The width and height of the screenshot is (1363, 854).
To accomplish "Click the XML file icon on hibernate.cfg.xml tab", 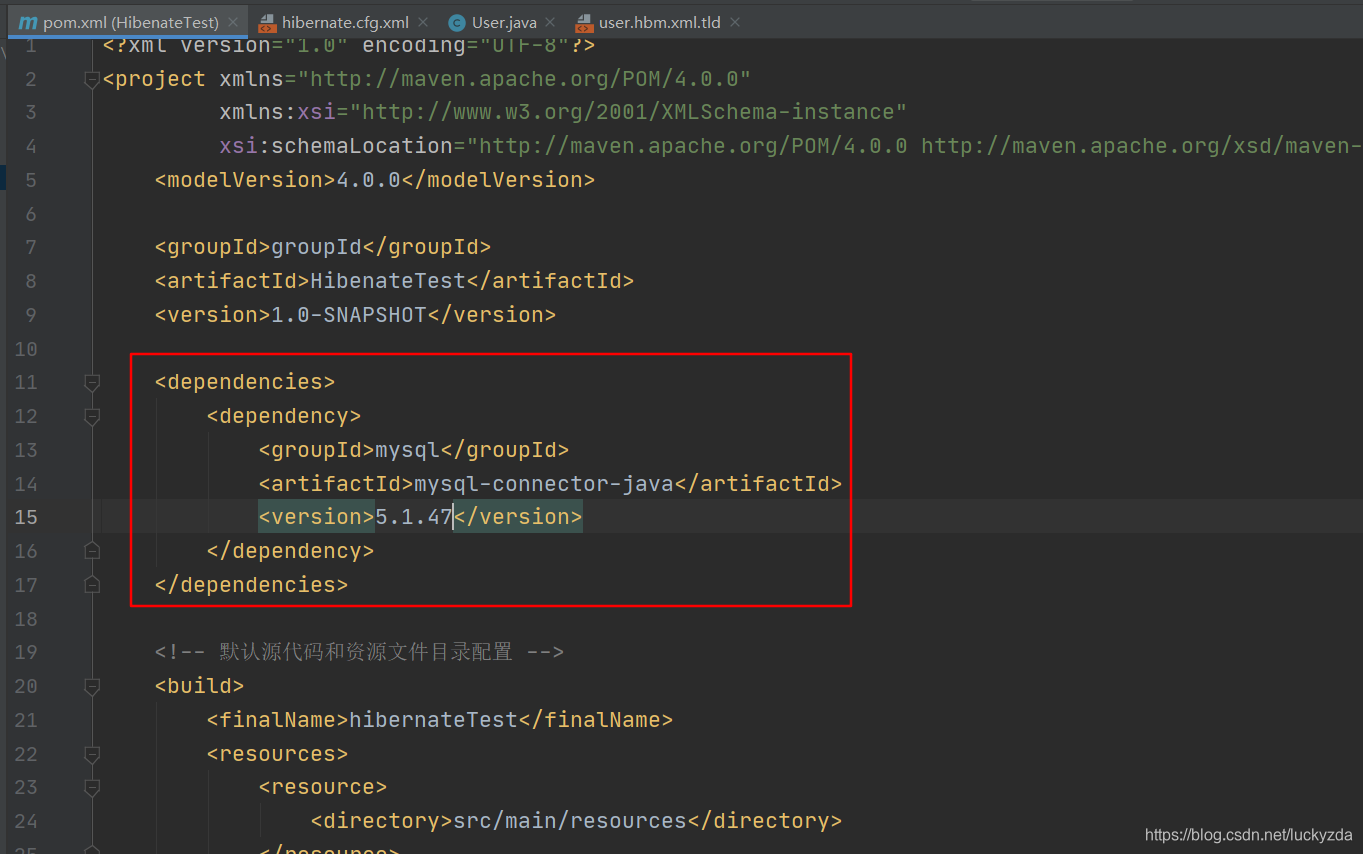I will click(x=267, y=22).
